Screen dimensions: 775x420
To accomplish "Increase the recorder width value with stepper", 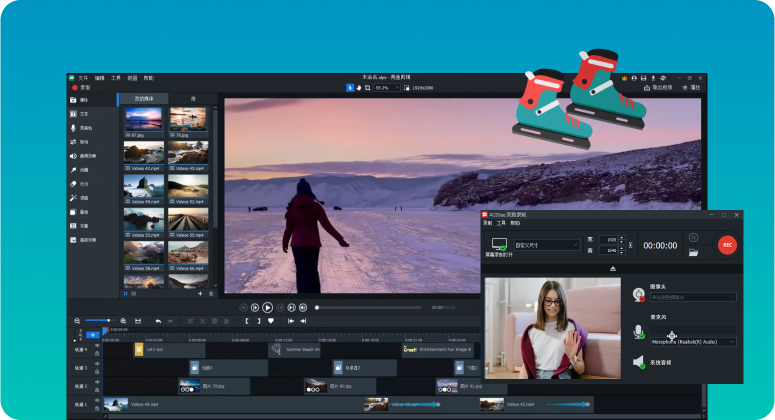I will click(x=622, y=238).
